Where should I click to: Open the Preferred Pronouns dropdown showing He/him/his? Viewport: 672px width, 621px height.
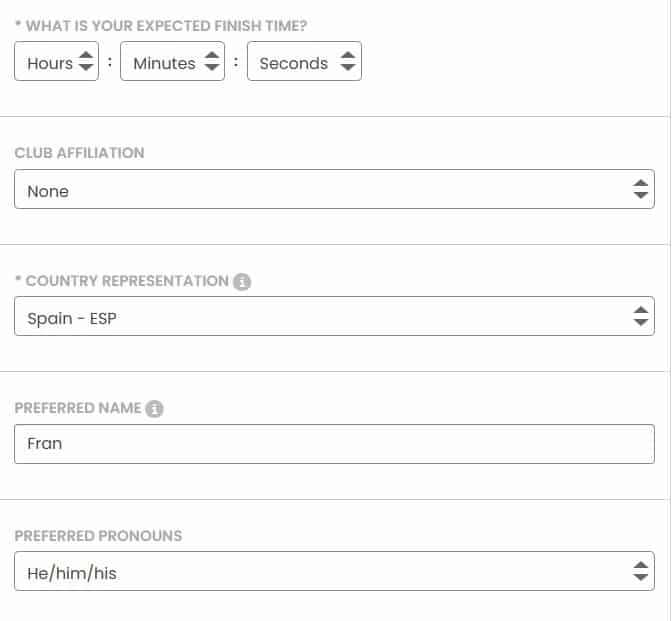click(320, 572)
